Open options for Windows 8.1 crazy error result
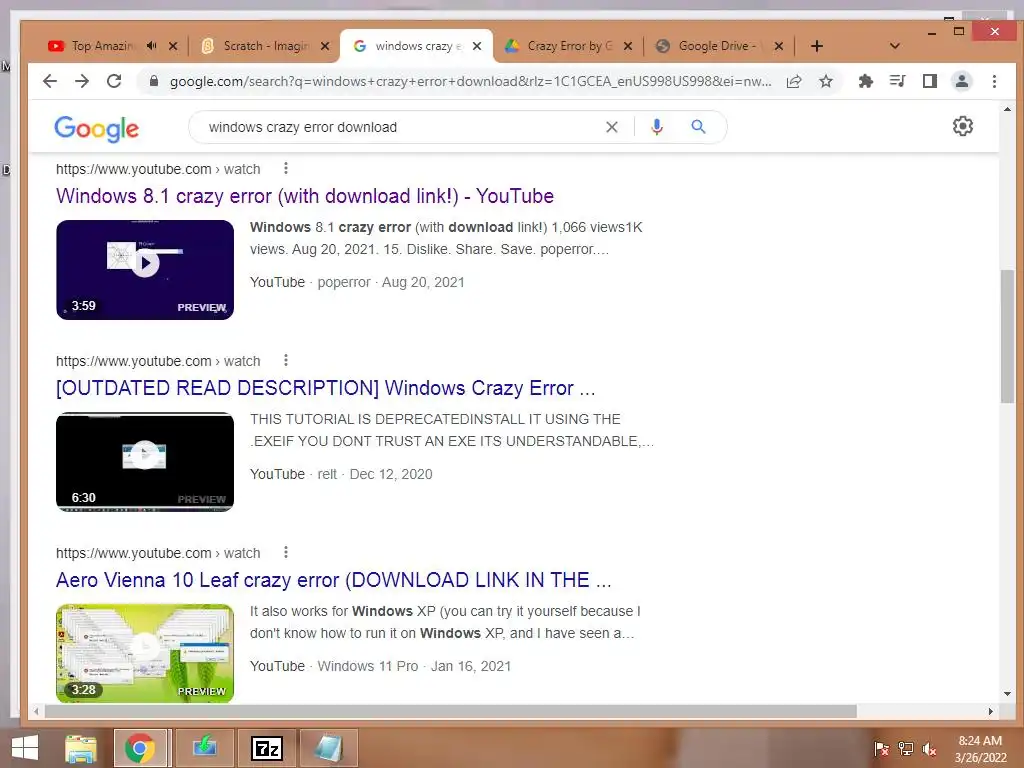1024x768 pixels. [x=285, y=168]
